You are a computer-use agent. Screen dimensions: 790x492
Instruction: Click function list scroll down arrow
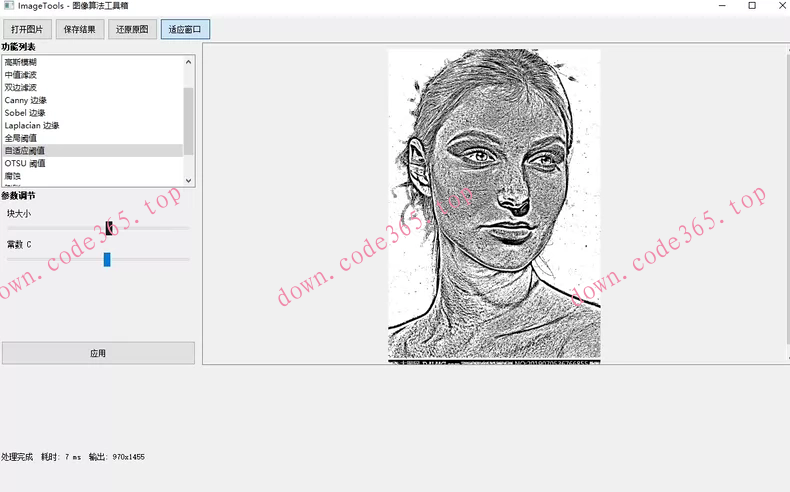(188, 180)
